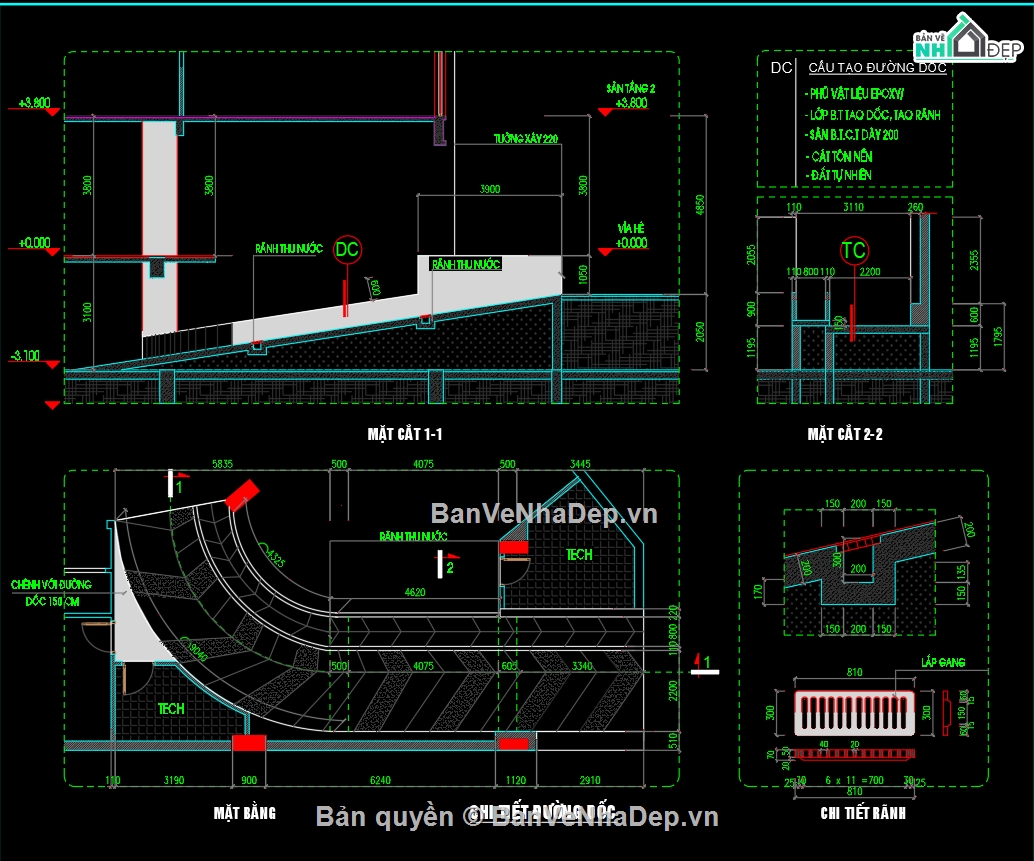This screenshot has width=1034, height=861.
Task: Click the TECH room label inside pentagon room
Action: pos(579,554)
